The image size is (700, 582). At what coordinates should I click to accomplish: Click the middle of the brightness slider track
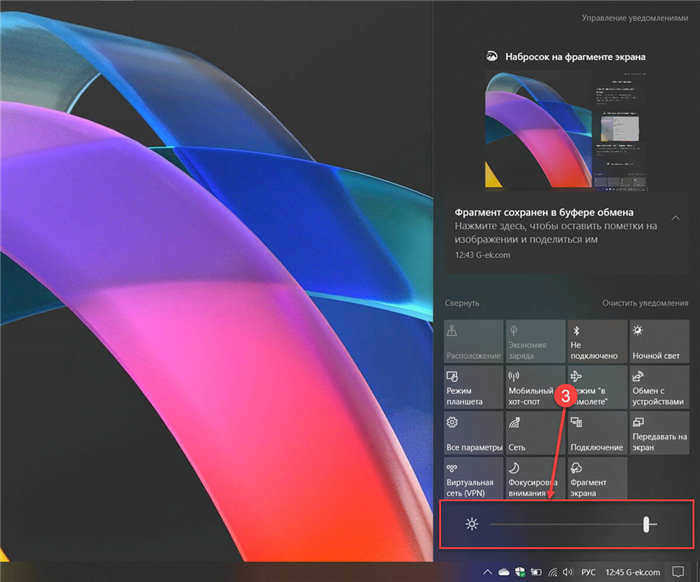click(x=573, y=524)
